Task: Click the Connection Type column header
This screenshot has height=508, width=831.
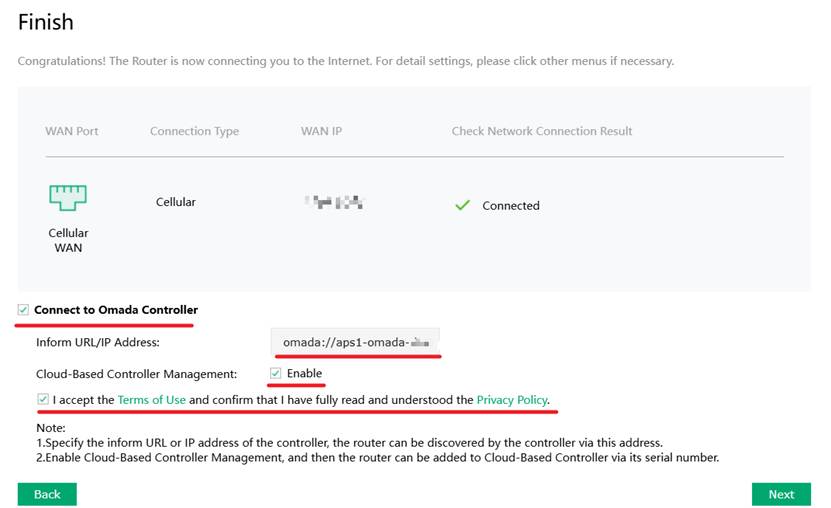Action: click(x=194, y=131)
